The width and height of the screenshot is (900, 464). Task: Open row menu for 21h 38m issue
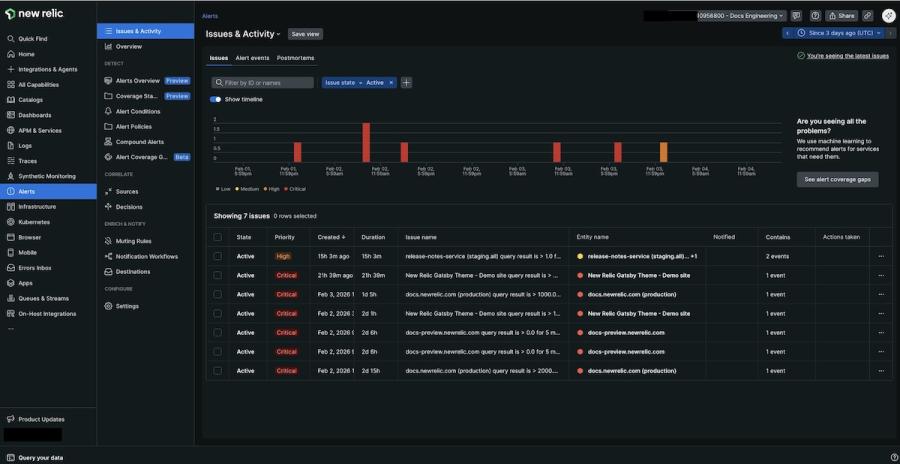coord(881,276)
